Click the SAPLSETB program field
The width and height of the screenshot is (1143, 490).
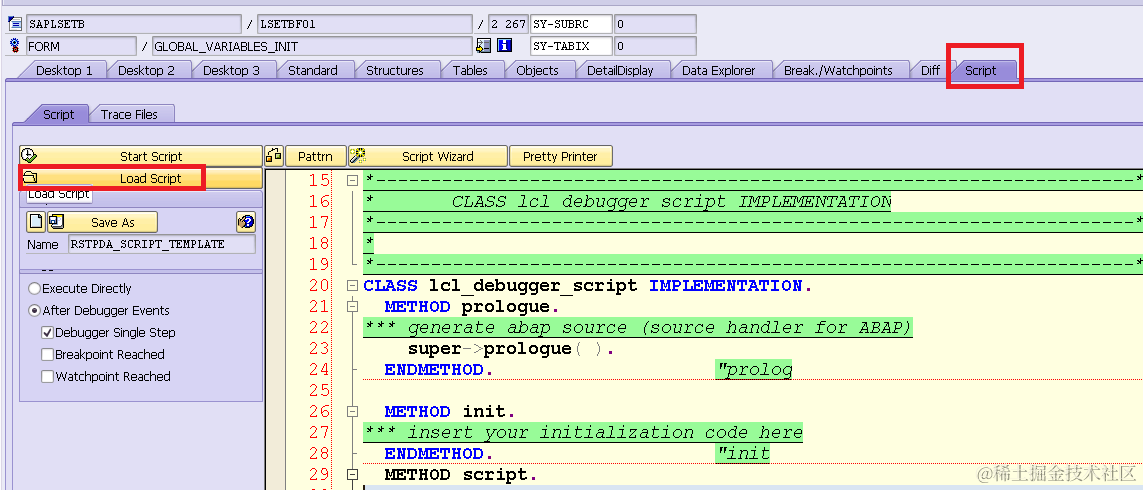[x=133, y=24]
